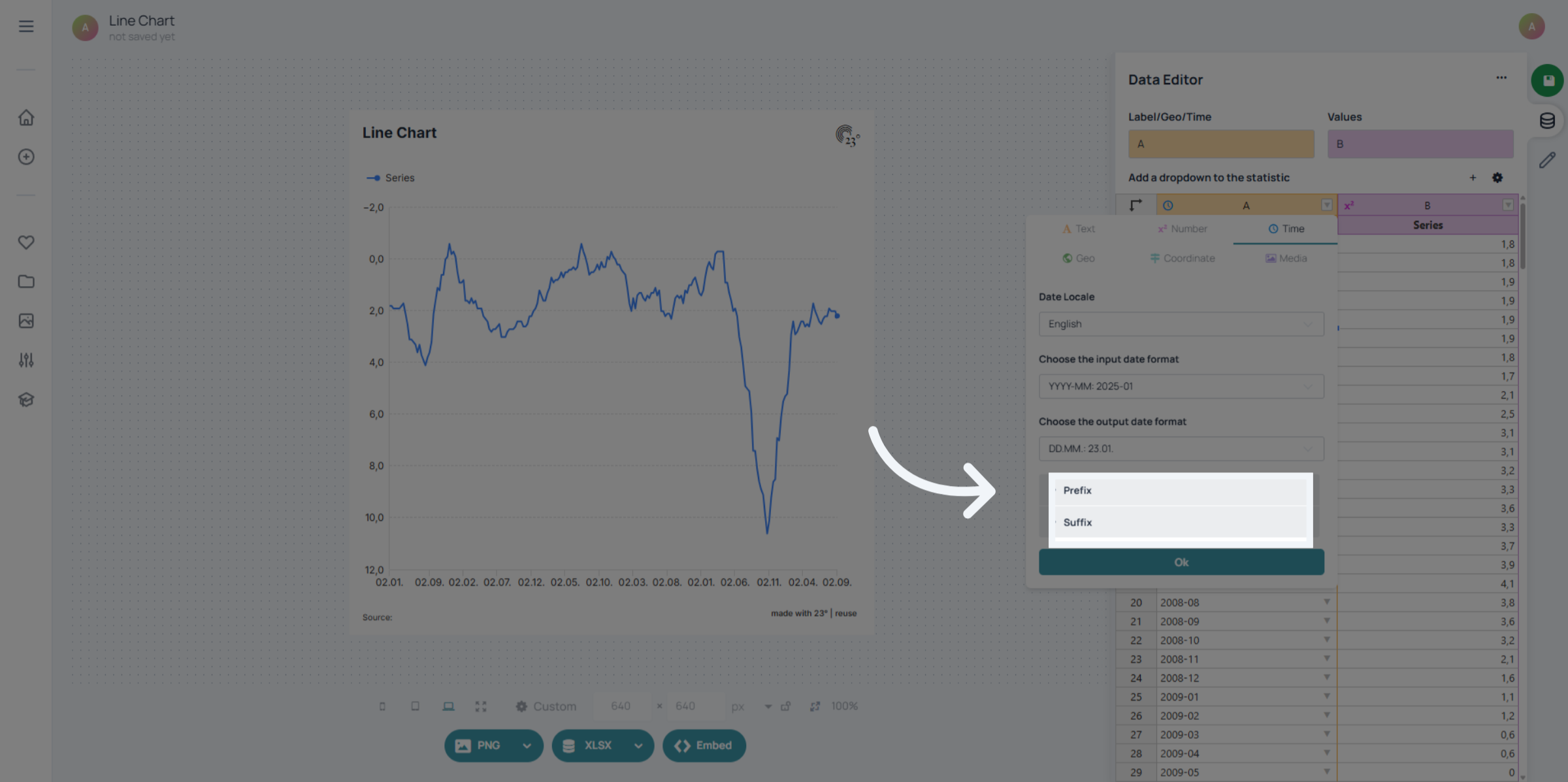Viewport: 1568px width, 782px height.
Task: Expand the input date format dropdown
Action: 1181,386
